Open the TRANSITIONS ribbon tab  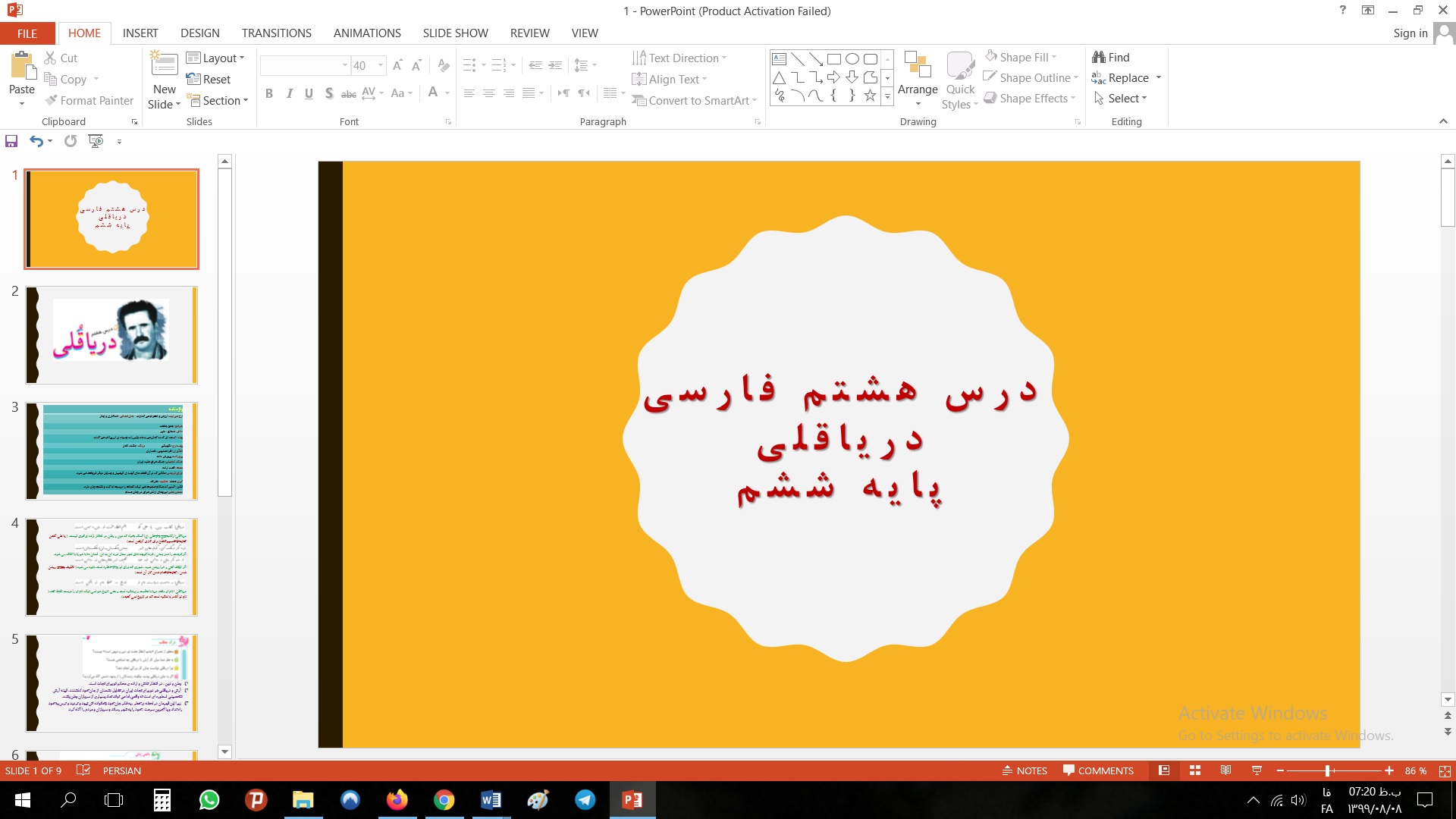(x=276, y=33)
